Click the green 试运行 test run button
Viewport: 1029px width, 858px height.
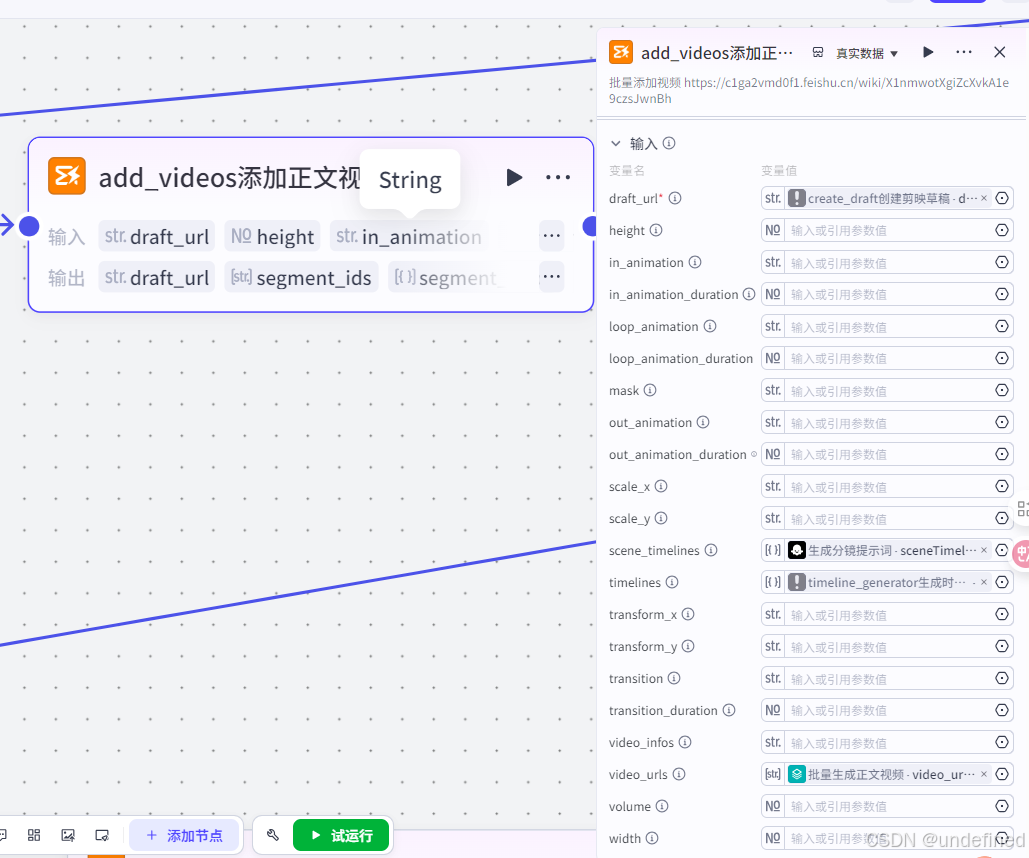(341, 835)
